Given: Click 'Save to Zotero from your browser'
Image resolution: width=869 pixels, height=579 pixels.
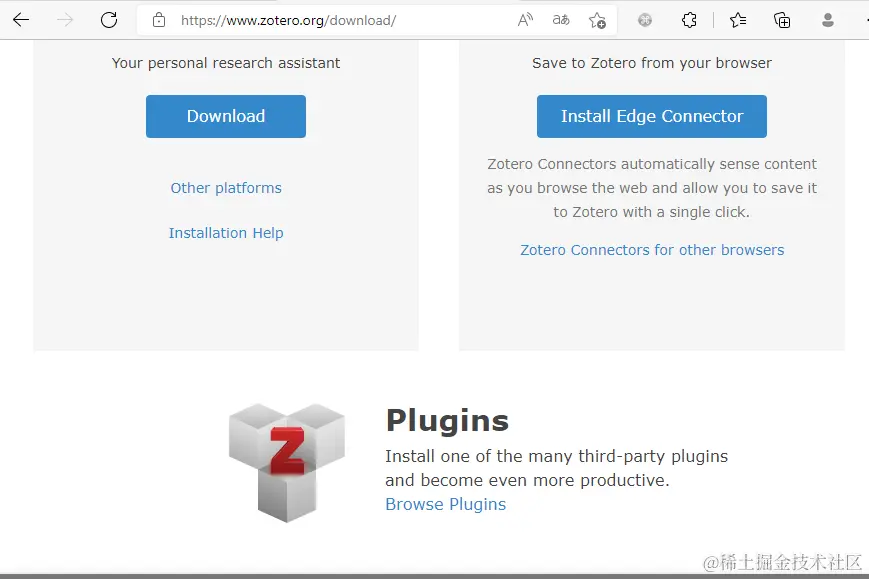Looking at the screenshot, I should [652, 63].
